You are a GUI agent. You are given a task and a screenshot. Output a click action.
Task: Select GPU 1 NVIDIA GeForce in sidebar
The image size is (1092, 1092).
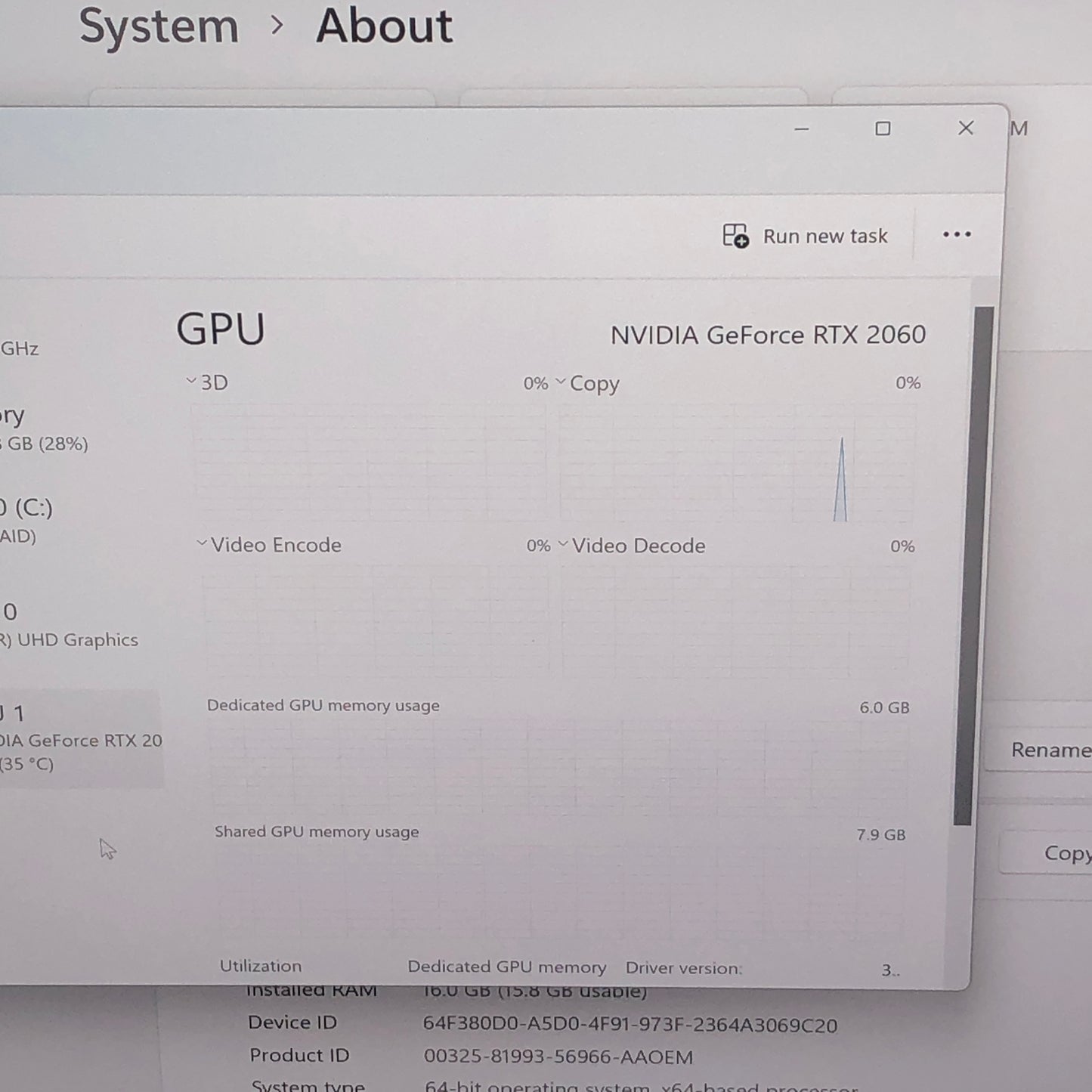(x=81, y=738)
